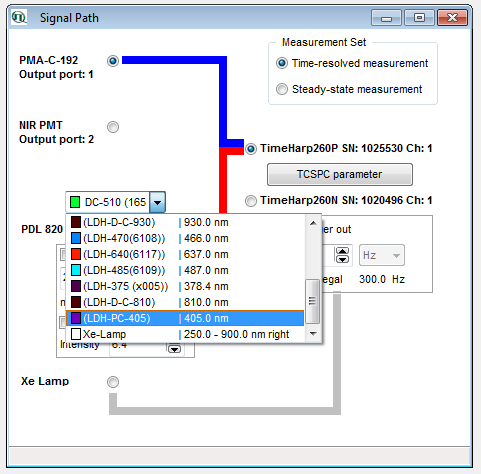
Task: Click the dropdown list scrollbar thumb
Action: [313, 301]
